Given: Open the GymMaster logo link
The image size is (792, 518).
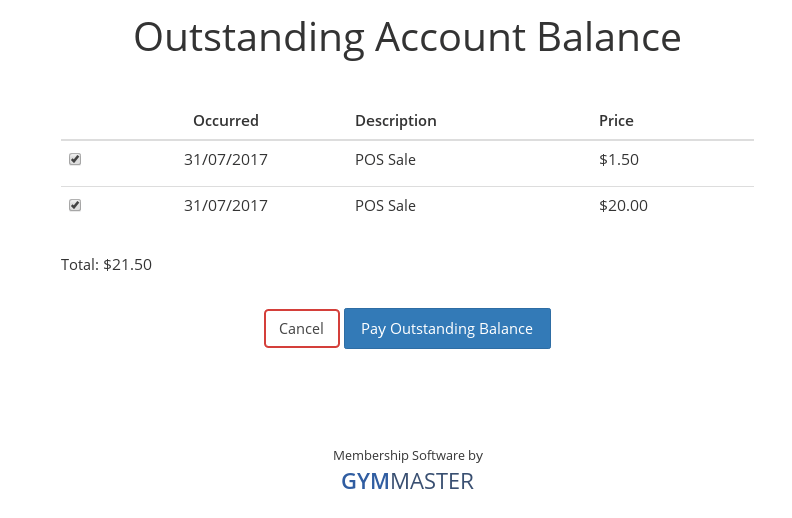Looking at the screenshot, I should point(407,481).
